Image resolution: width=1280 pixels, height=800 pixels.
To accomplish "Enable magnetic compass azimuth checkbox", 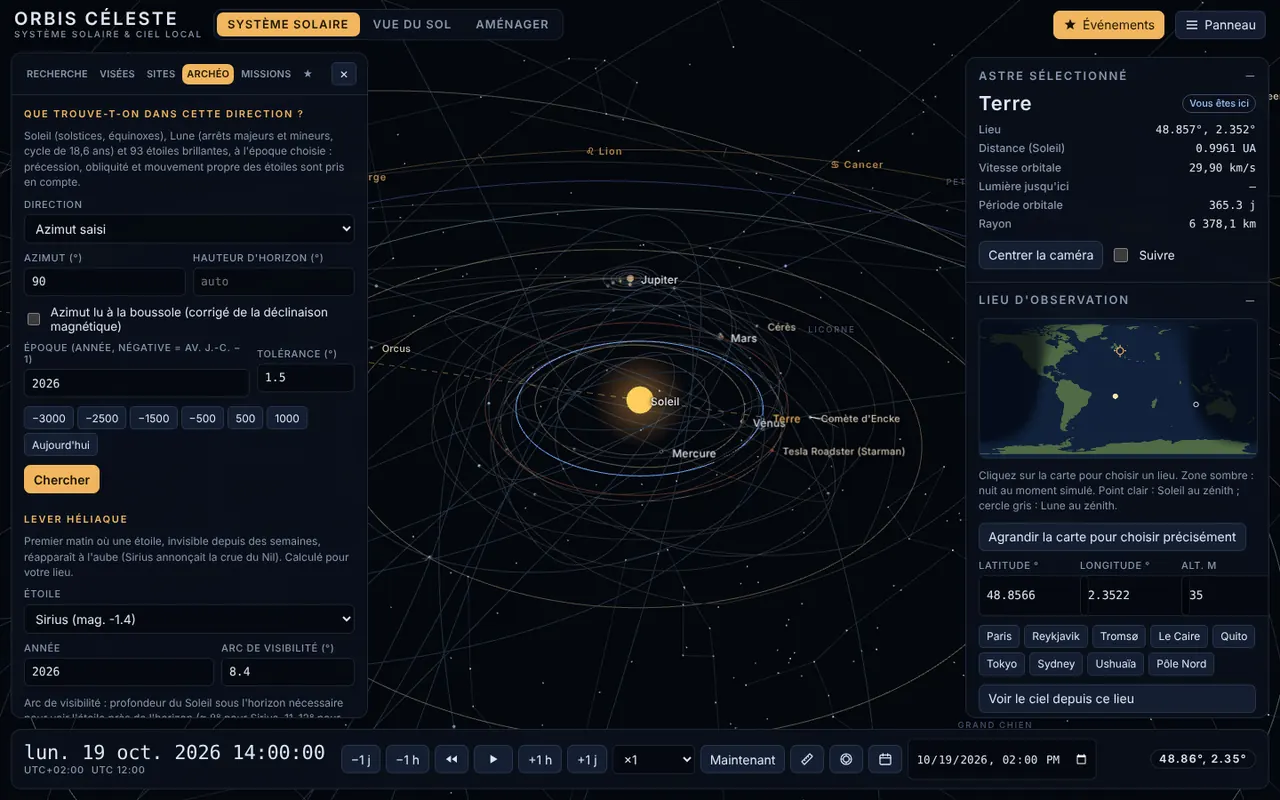I will point(34,319).
